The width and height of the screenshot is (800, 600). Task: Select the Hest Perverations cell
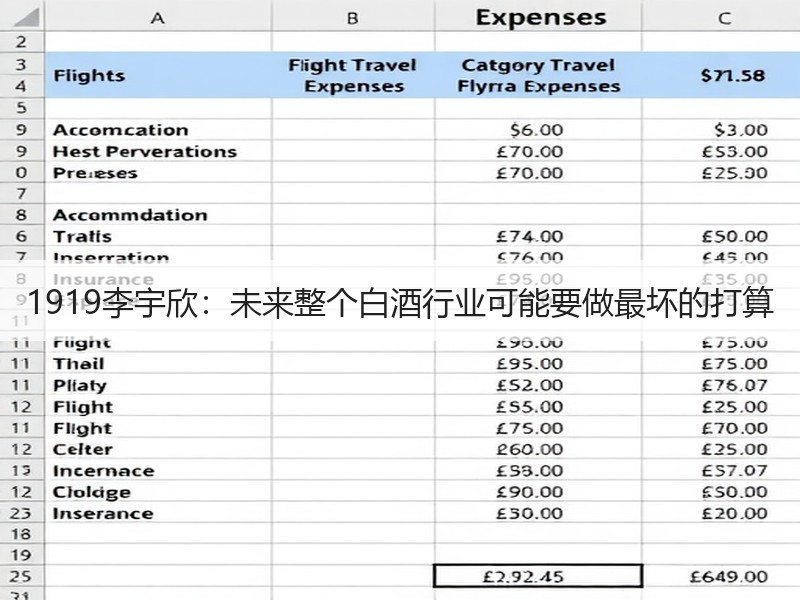158,152
